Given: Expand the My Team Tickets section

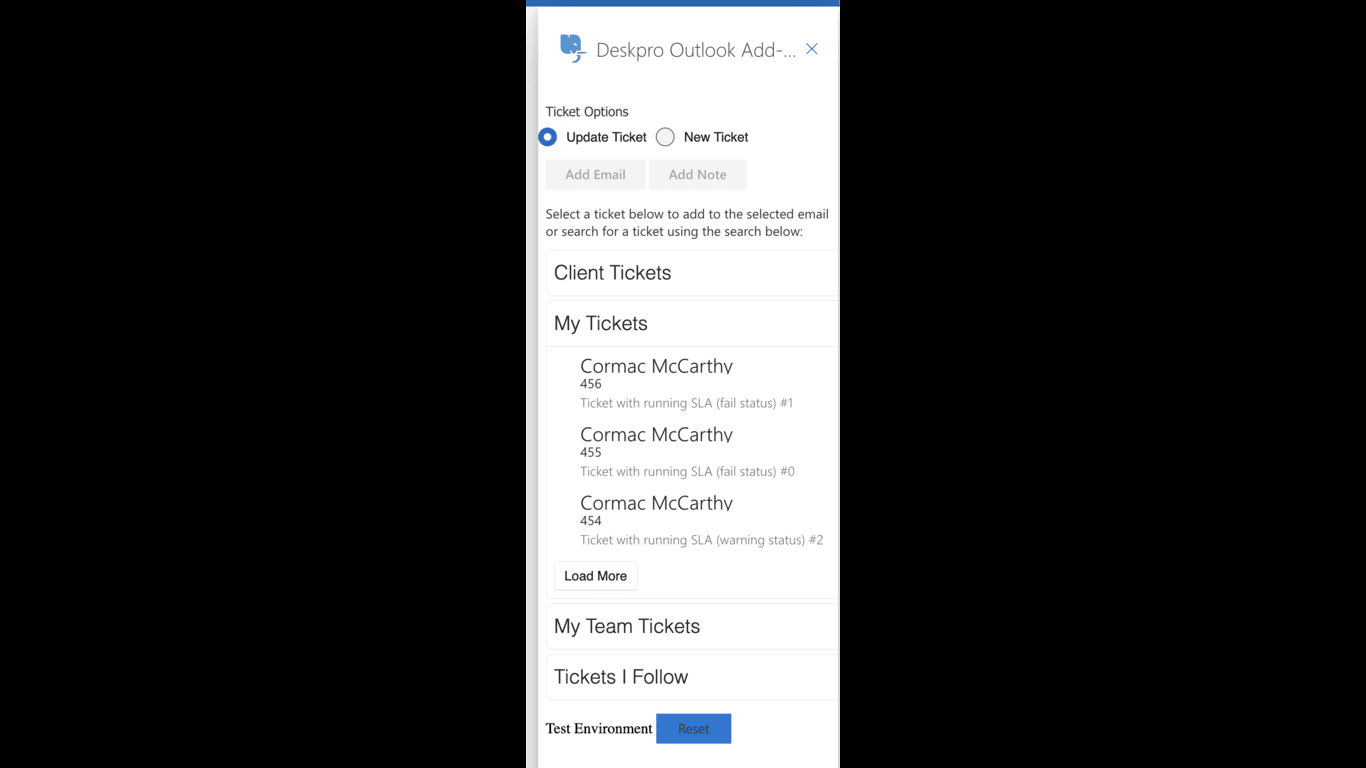Looking at the screenshot, I should tap(692, 626).
